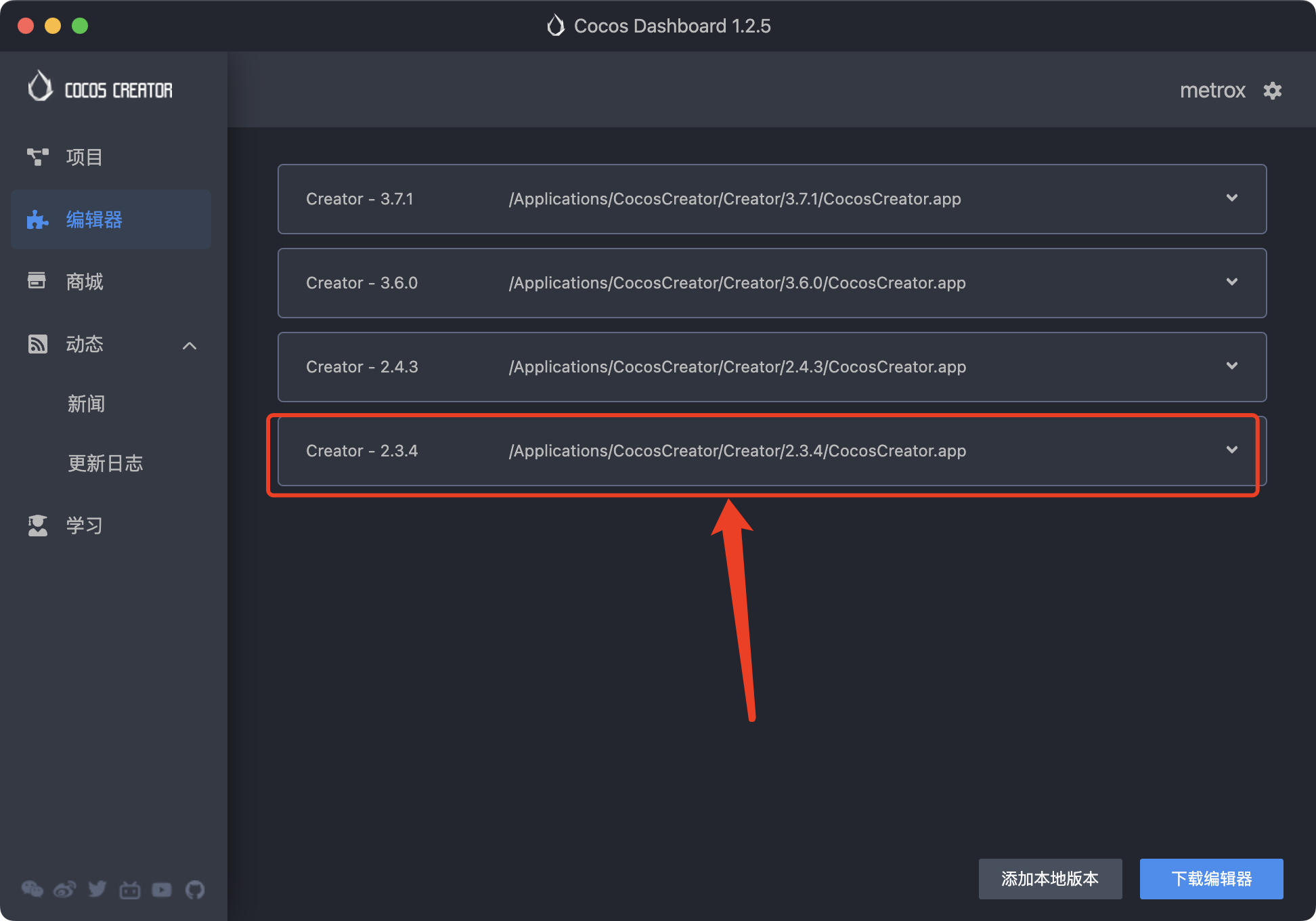Expand the Creator 3.6.0 dropdown chevron
Viewport: 1316px width, 921px height.
pos(1232,282)
